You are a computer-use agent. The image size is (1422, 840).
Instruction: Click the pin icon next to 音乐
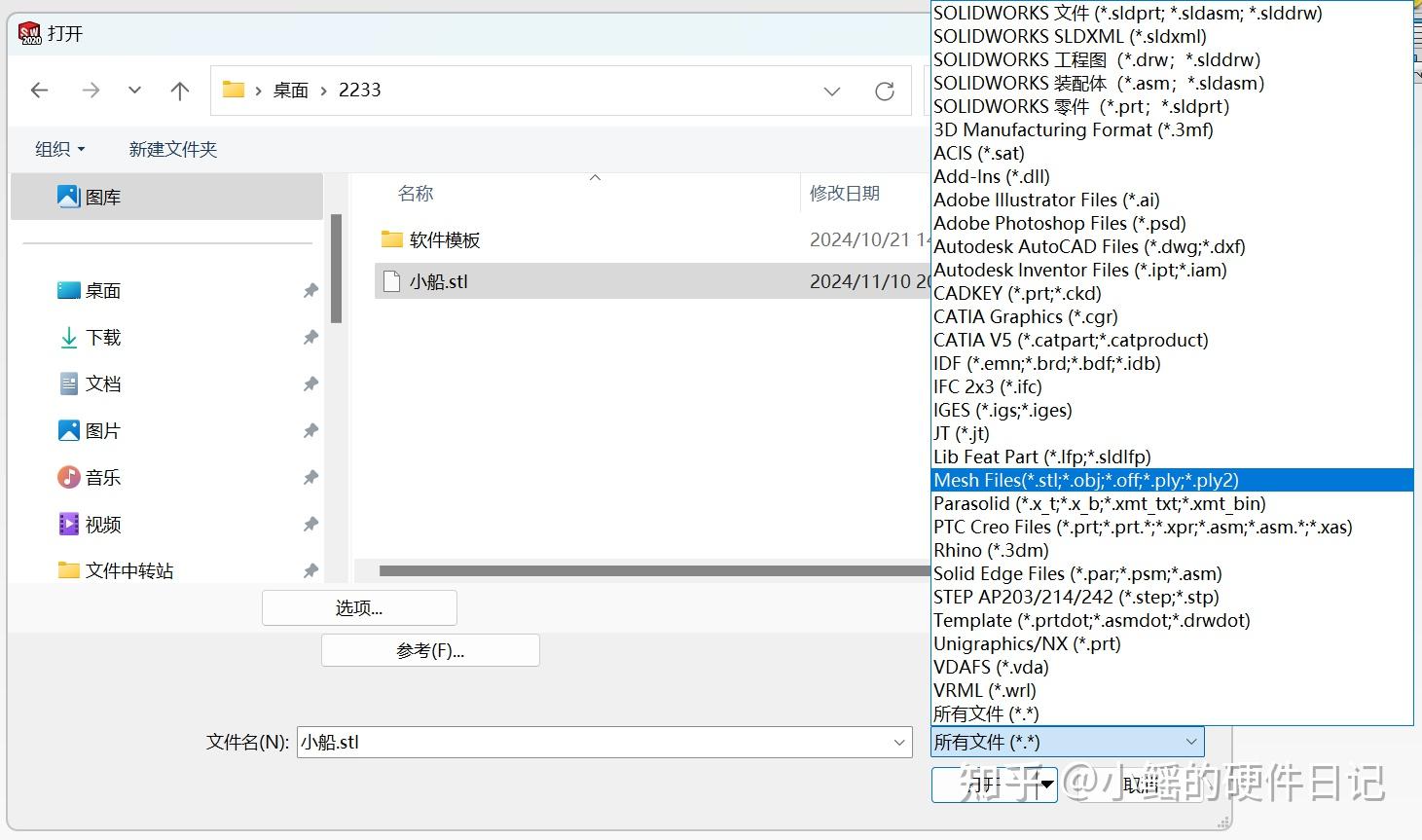310,477
